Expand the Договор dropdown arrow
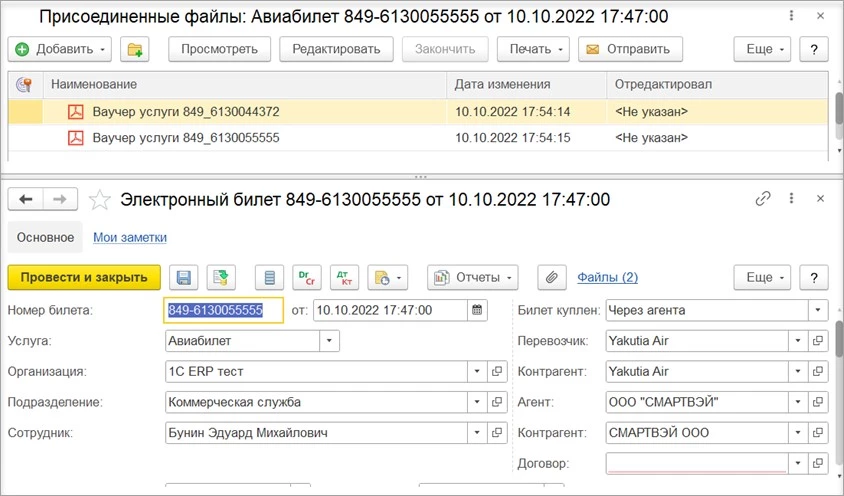The image size is (844, 496). tap(798, 463)
